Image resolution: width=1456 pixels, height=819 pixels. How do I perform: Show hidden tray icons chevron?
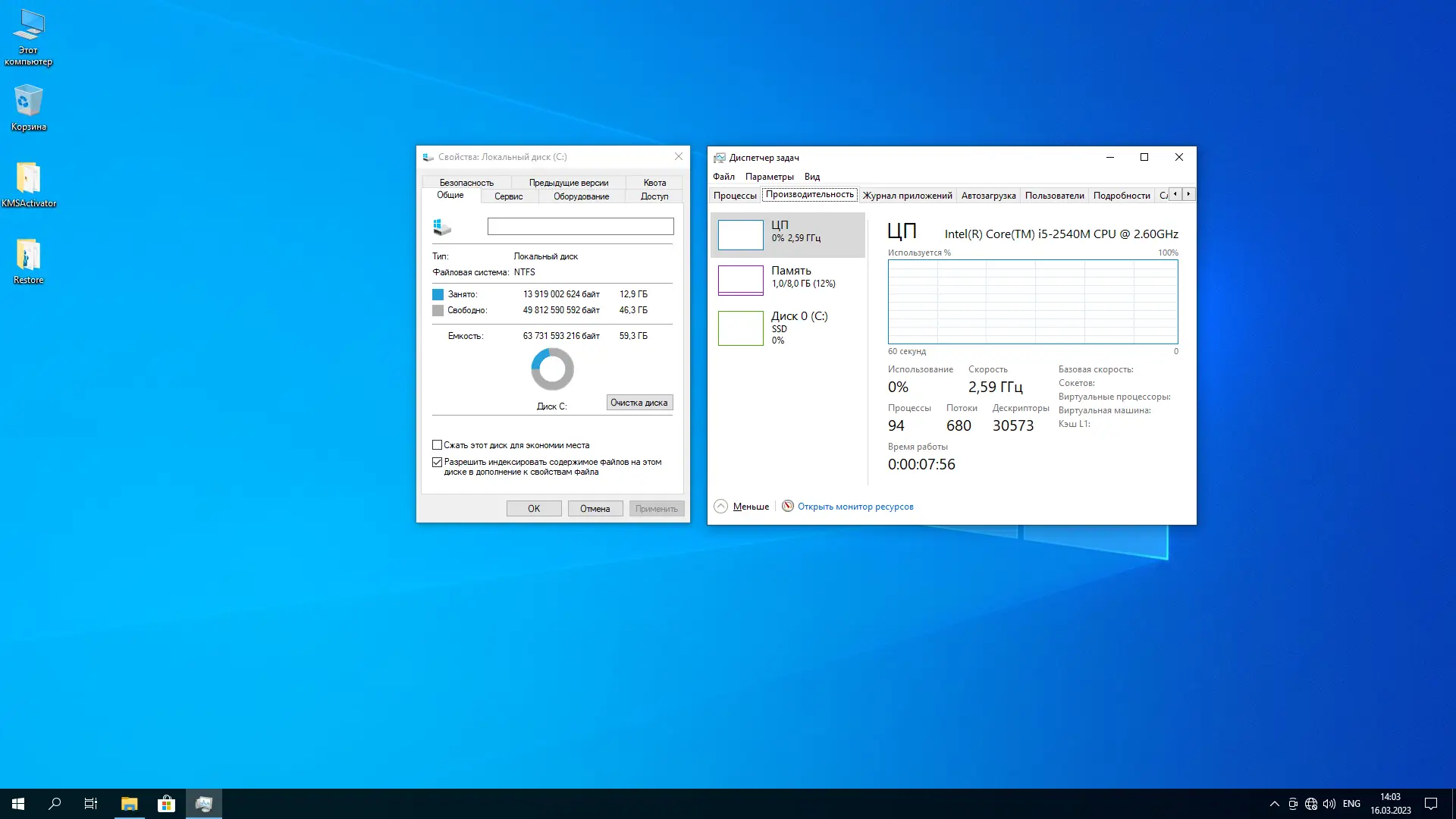1274,804
